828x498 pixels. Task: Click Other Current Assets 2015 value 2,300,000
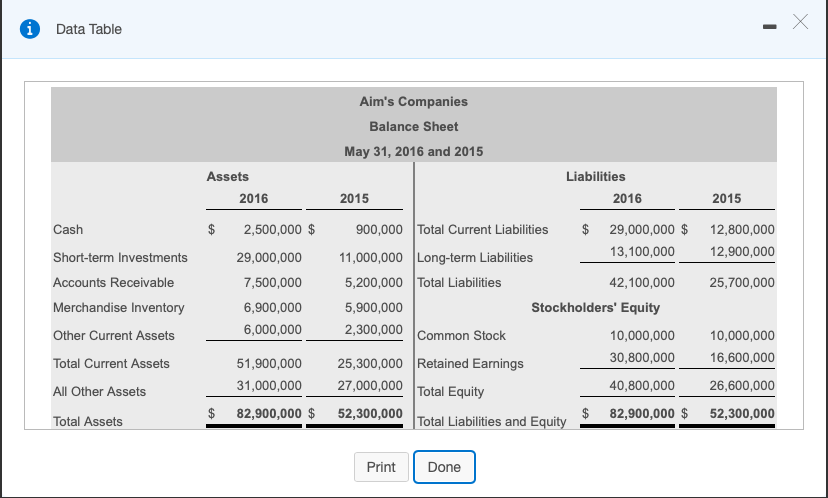[x=374, y=330]
